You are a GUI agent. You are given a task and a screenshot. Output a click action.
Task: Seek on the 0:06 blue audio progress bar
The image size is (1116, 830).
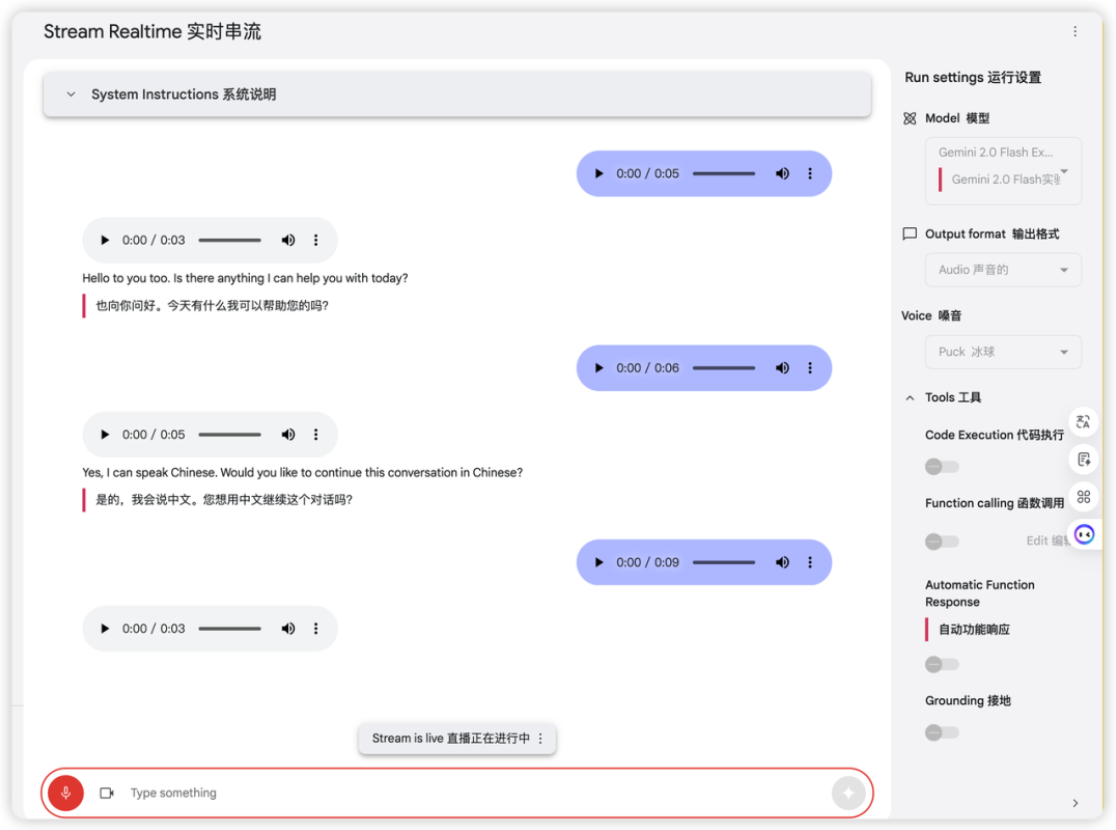point(724,368)
